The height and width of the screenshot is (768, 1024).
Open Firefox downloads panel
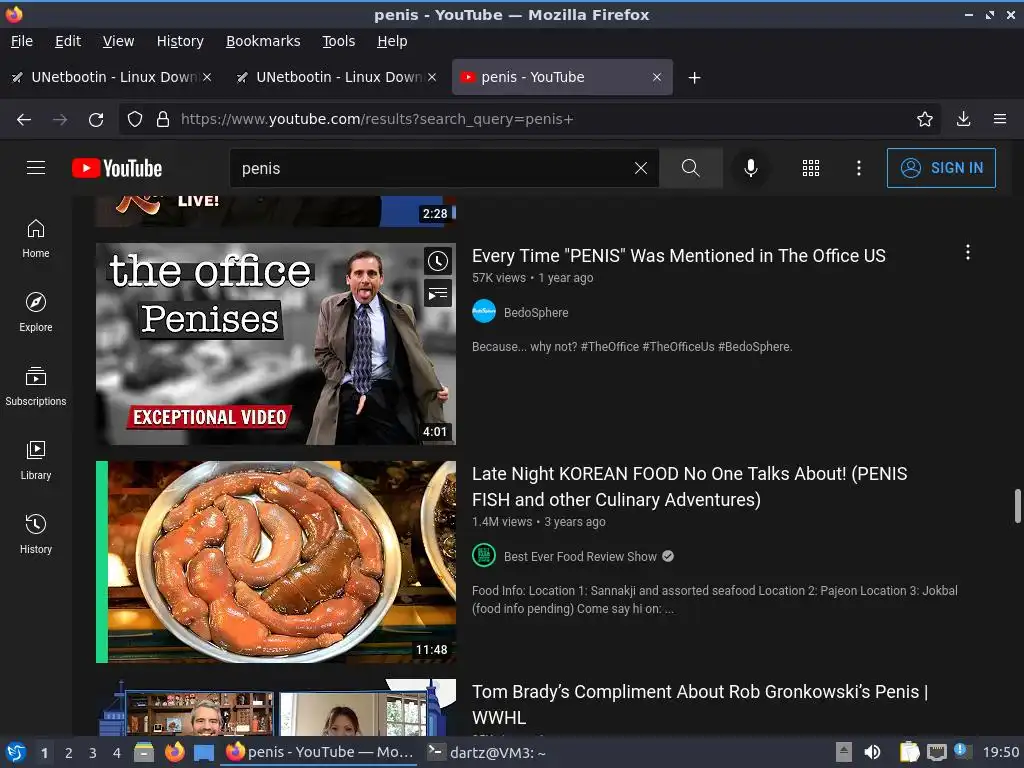click(x=963, y=120)
